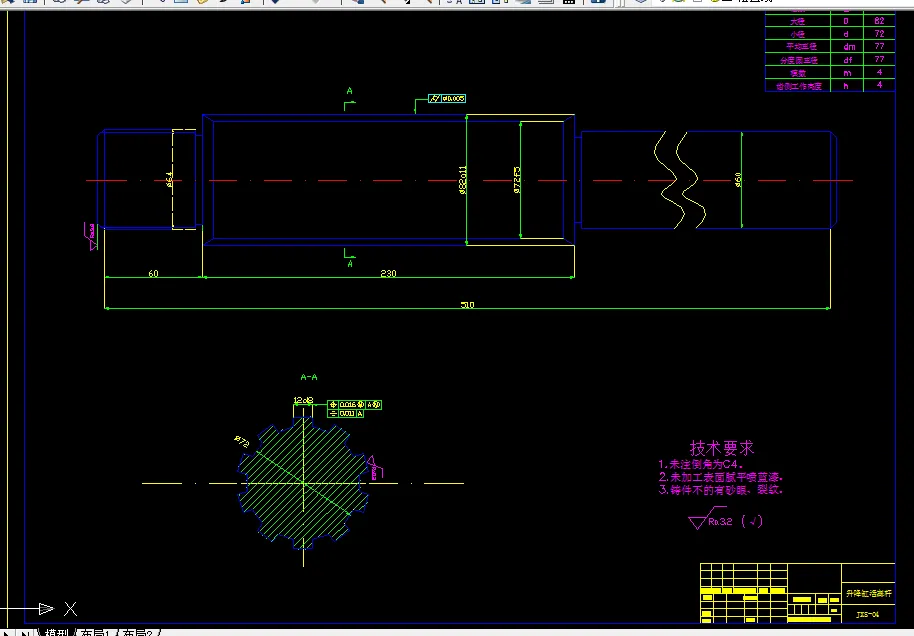Click the capital D symbol table cell

pos(846,21)
